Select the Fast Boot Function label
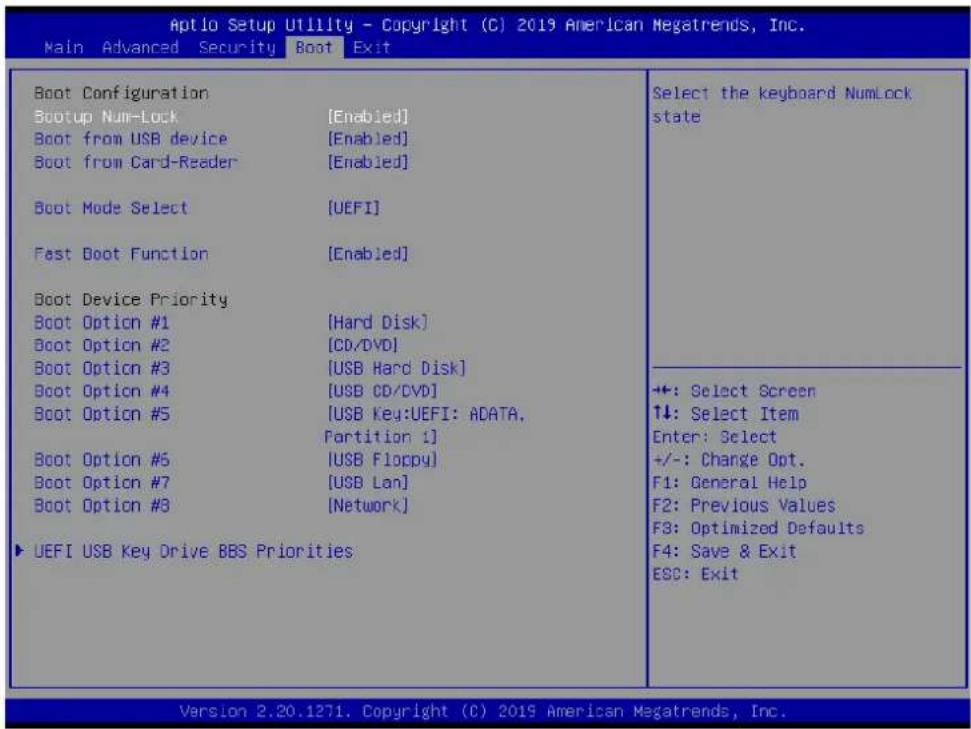 (121, 253)
